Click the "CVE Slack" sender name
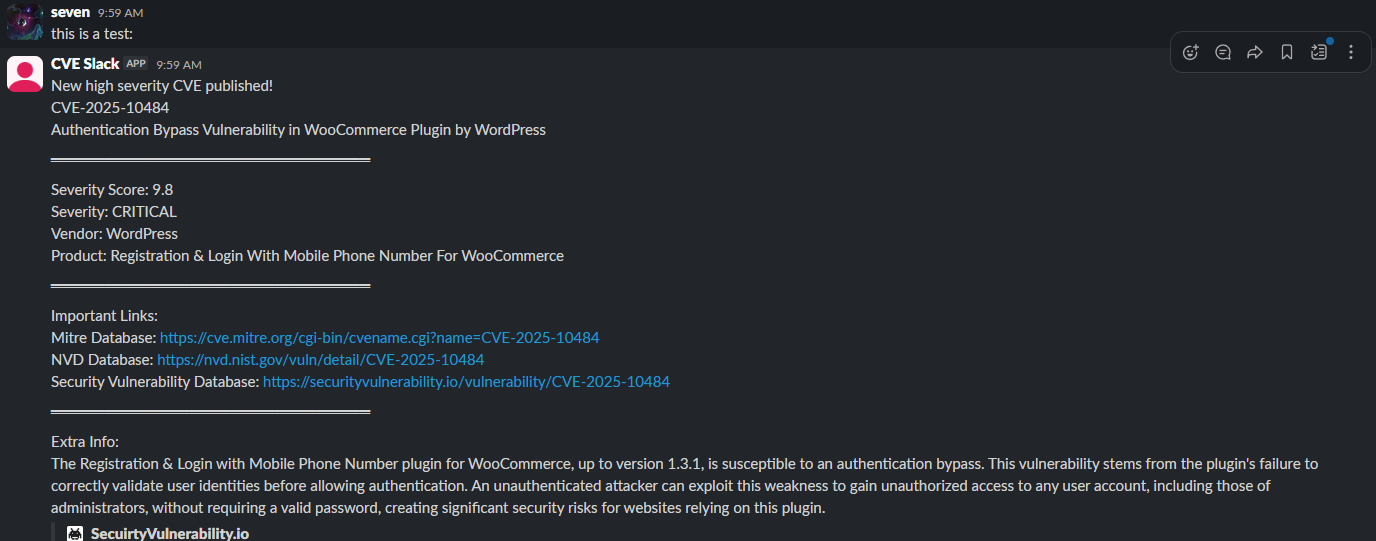The image size is (1376, 541). pyautogui.click(x=85, y=64)
